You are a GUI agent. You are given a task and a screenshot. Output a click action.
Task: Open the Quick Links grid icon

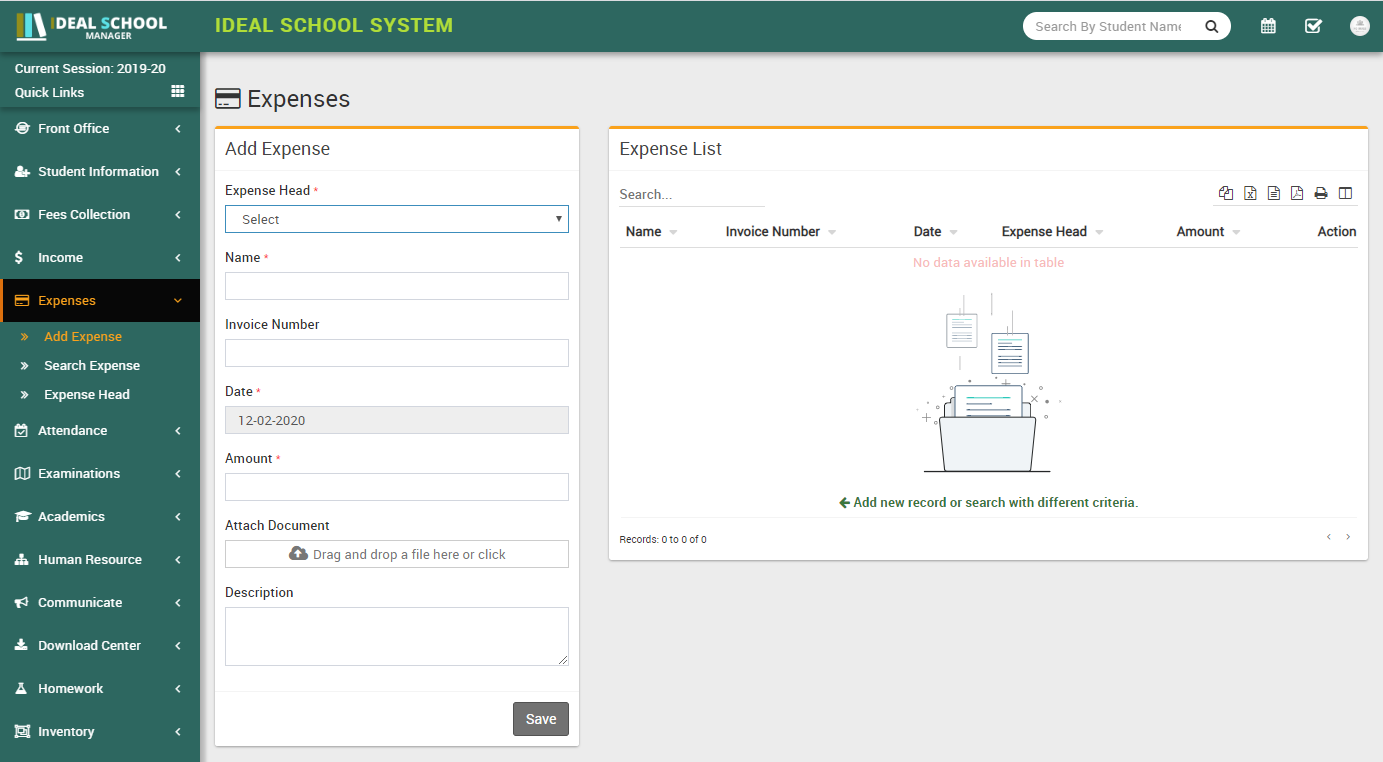pos(178,91)
